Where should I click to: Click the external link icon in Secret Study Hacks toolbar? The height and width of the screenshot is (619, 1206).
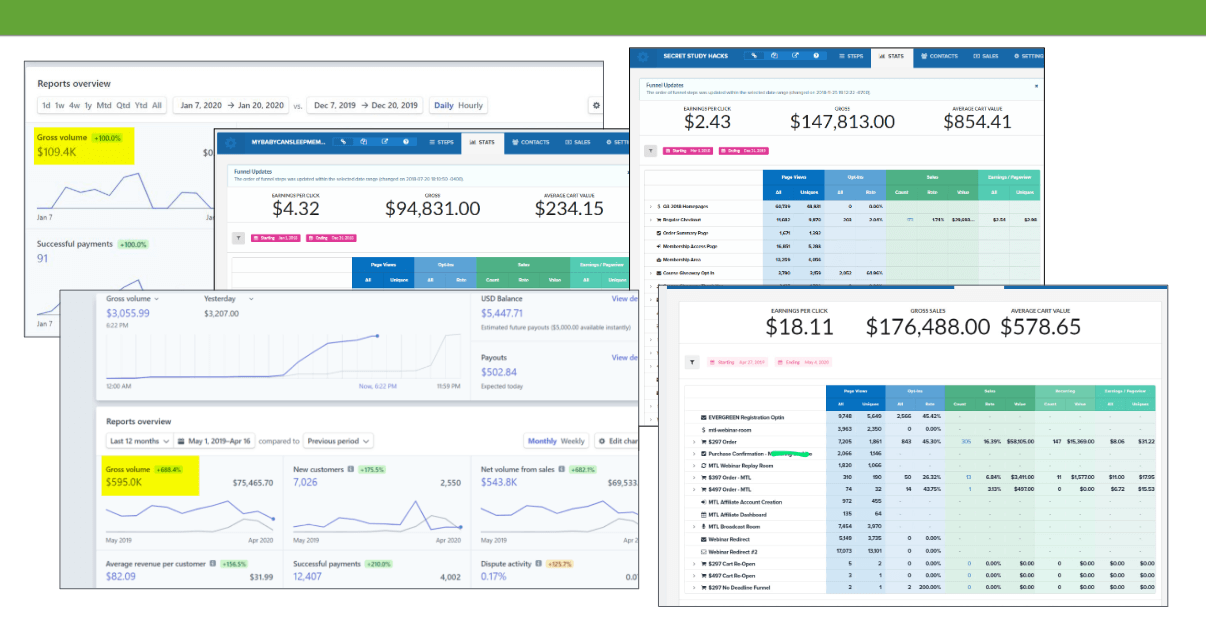(795, 56)
